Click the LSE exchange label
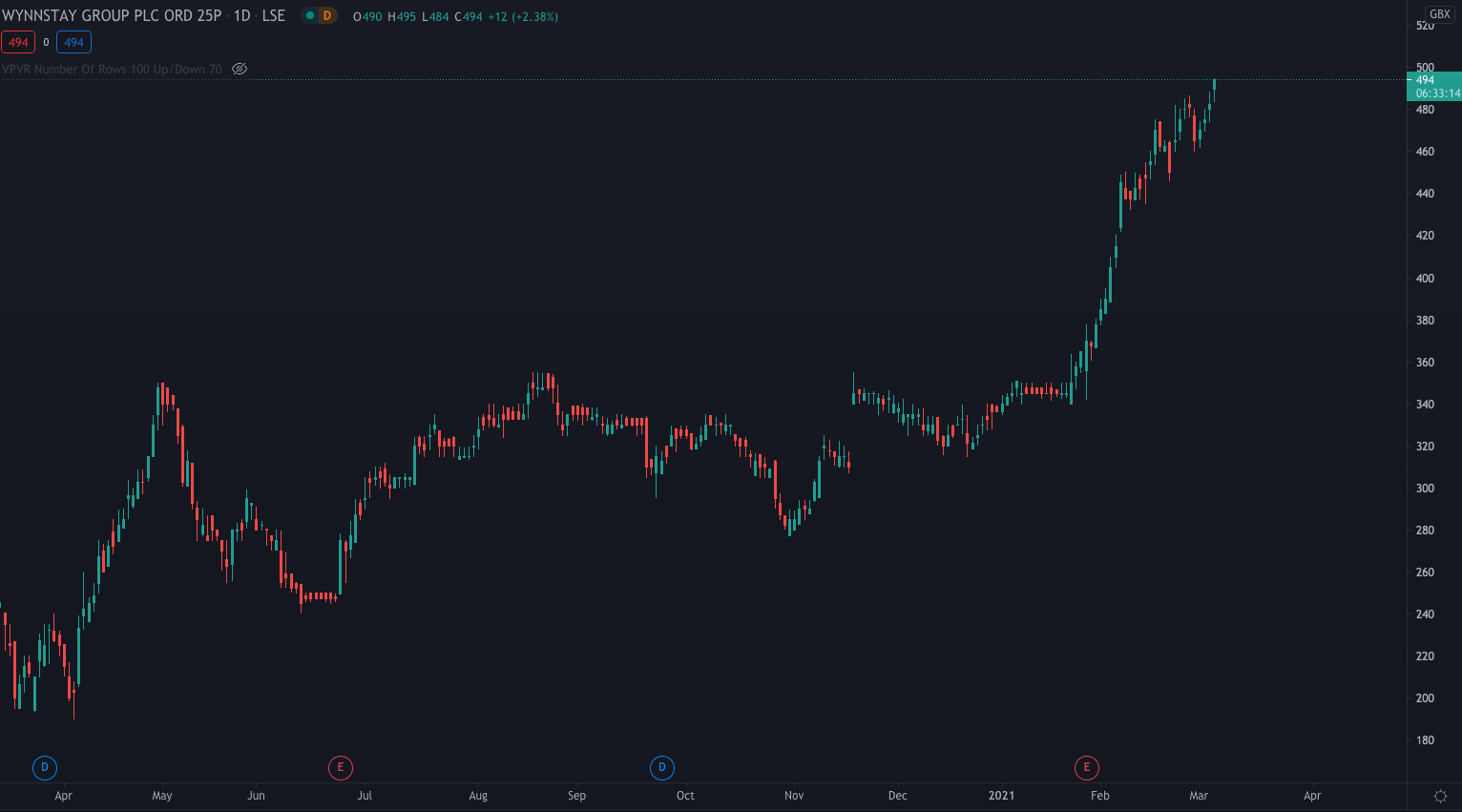 click(x=273, y=16)
